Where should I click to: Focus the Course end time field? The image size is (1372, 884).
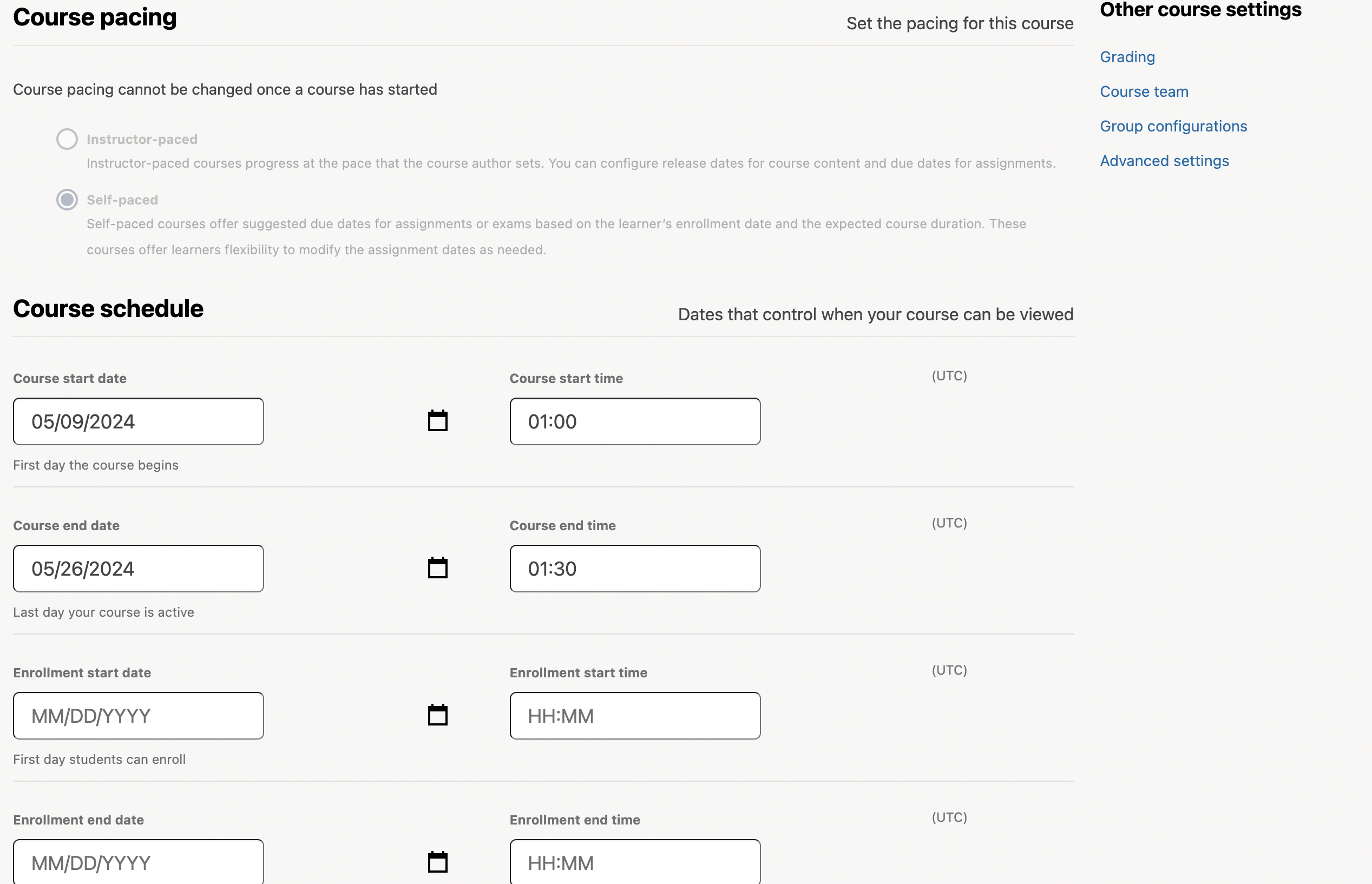click(x=635, y=568)
